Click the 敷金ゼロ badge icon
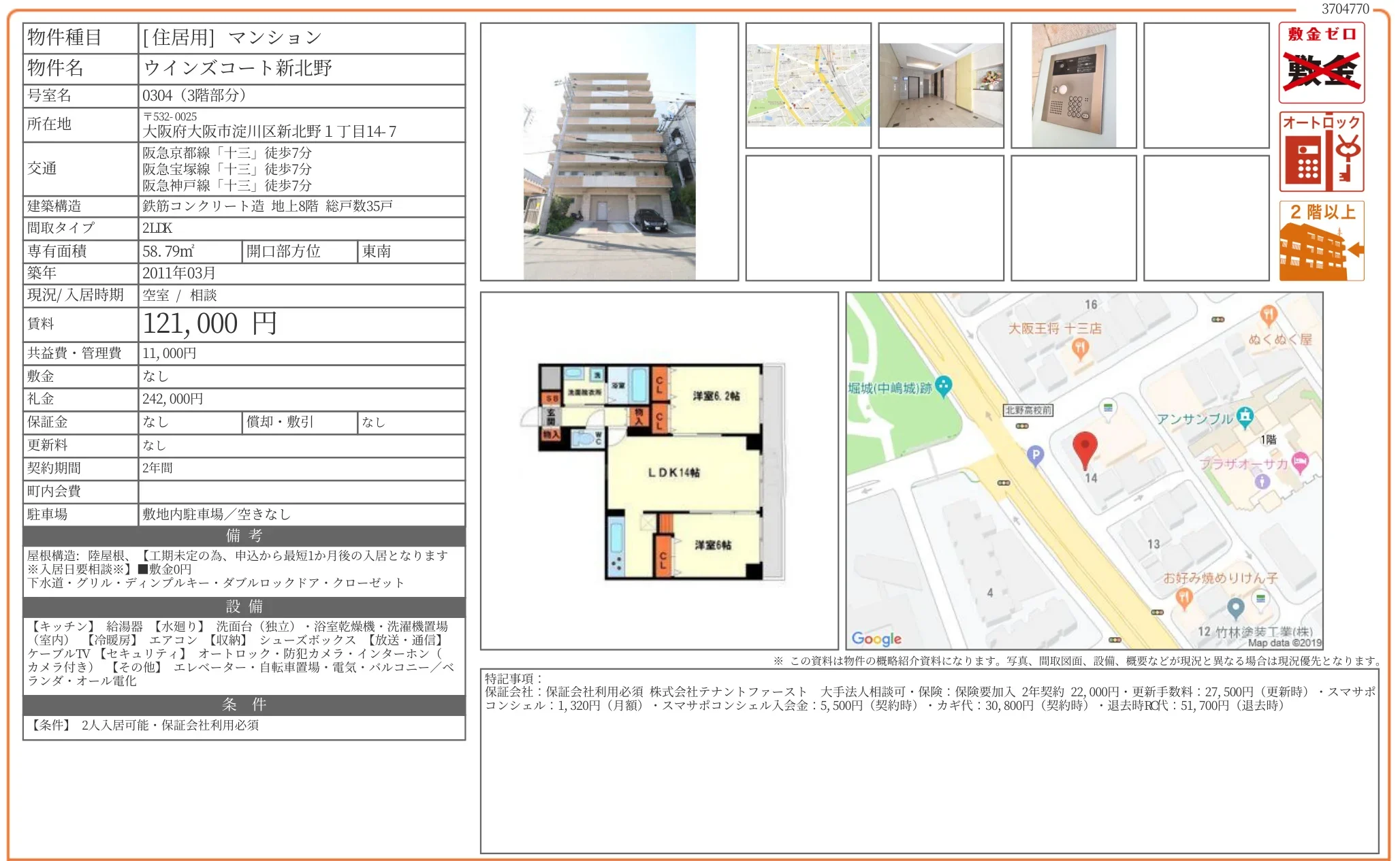Viewport: 1400px width, 861px height. click(1321, 63)
